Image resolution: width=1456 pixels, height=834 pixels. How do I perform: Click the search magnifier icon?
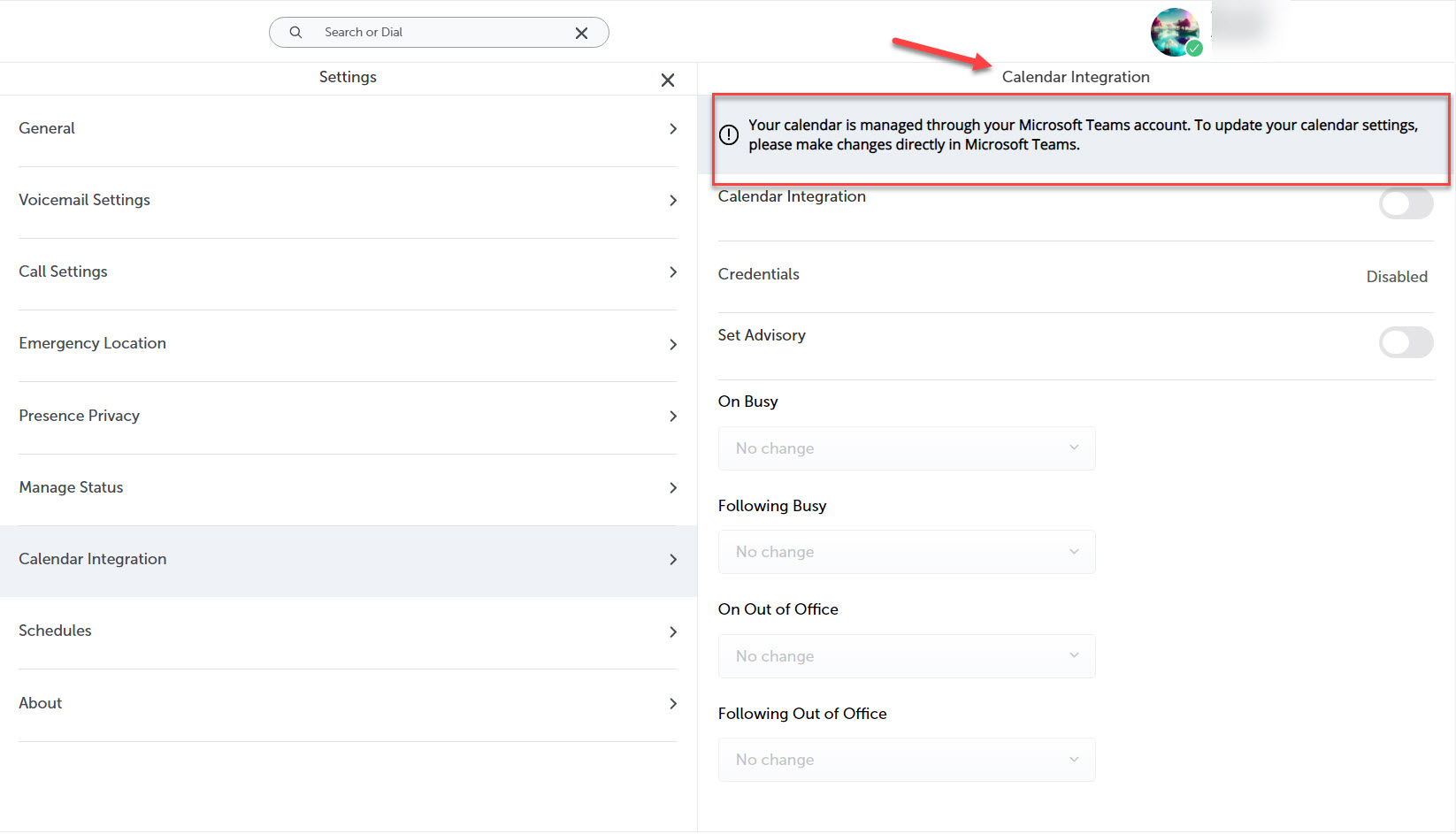[x=295, y=33]
